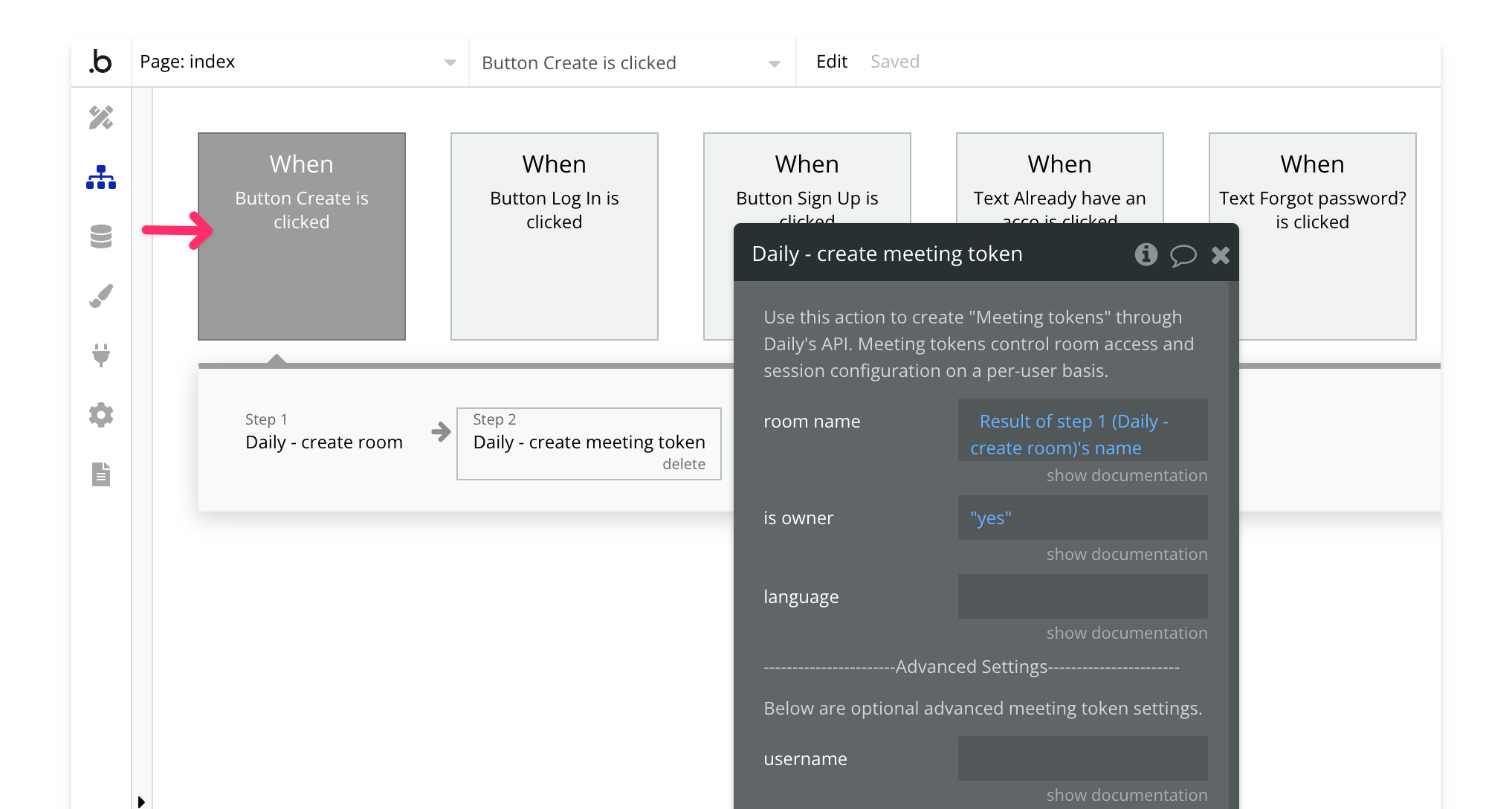
Task: Open the Plugins plug icon
Action: [x=101, y=355]
